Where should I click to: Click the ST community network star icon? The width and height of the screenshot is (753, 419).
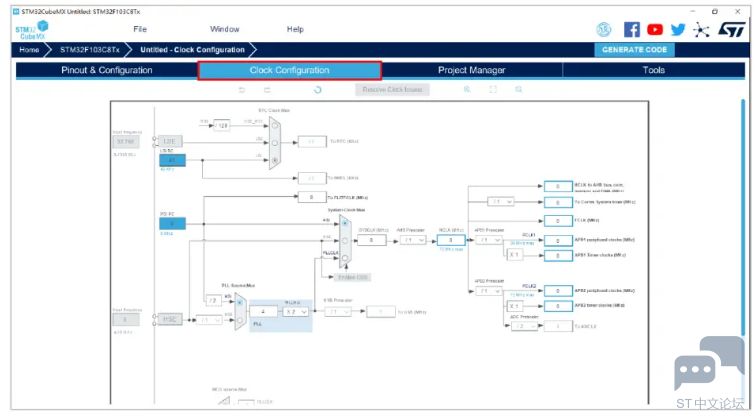coord(701,30)
